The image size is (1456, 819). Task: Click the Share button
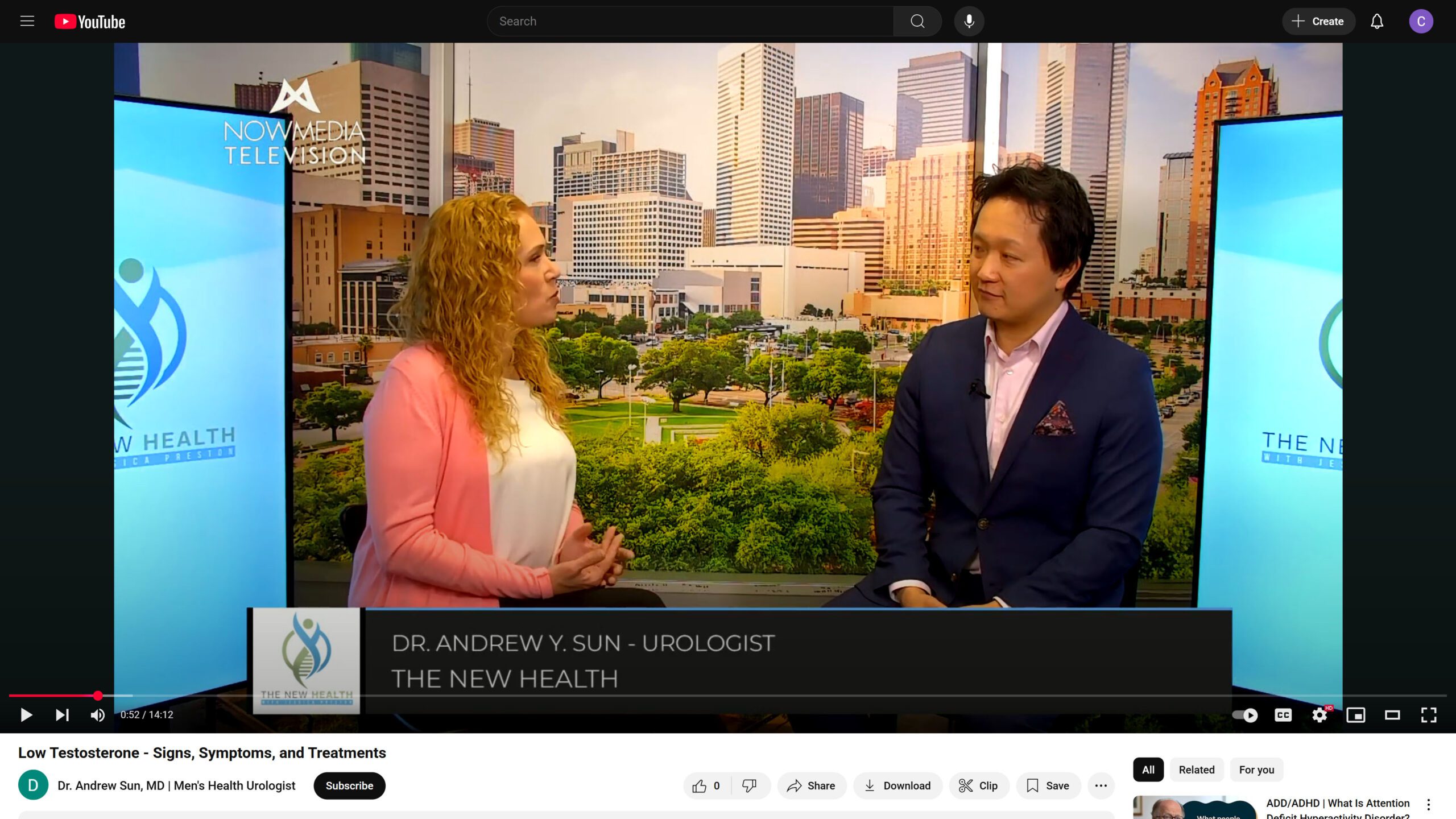click(812, 785)
